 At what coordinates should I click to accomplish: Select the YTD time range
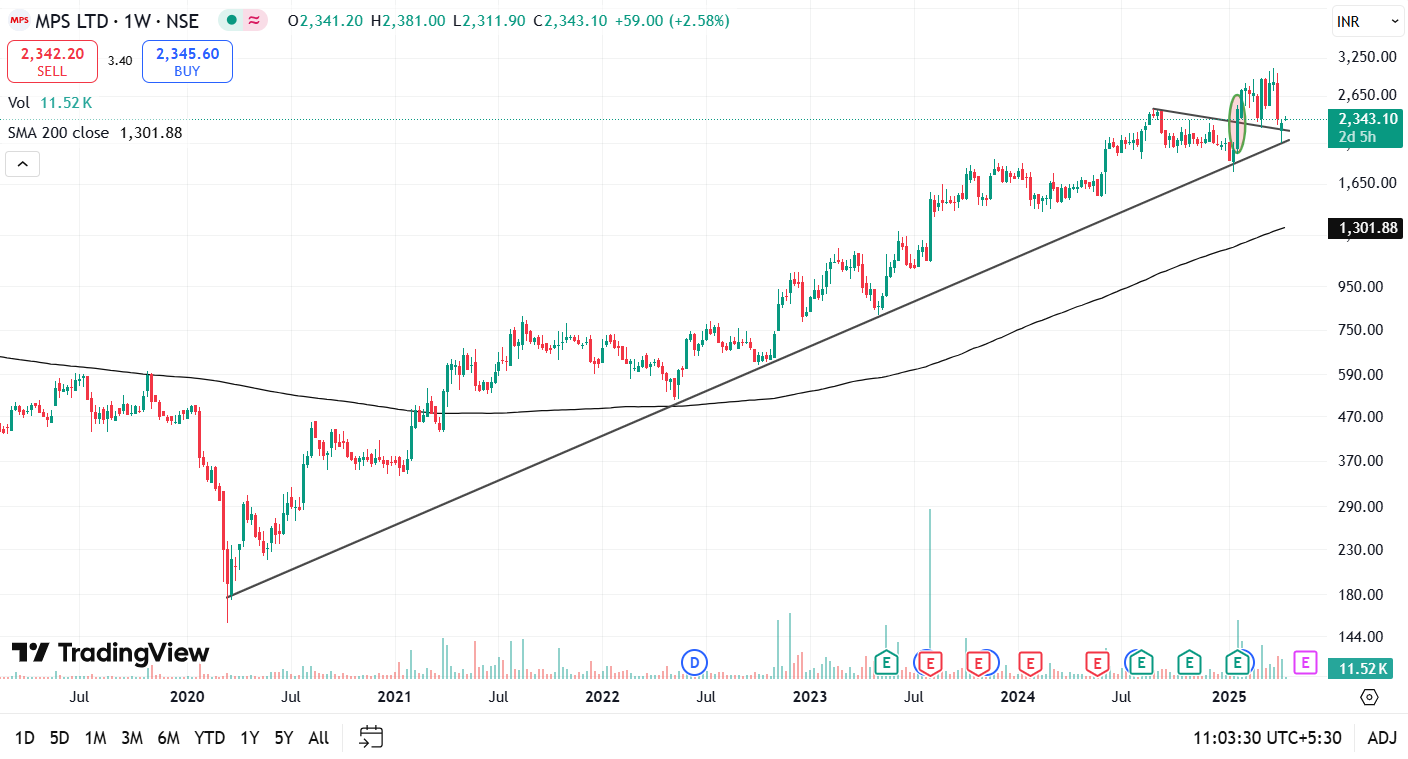210,738
